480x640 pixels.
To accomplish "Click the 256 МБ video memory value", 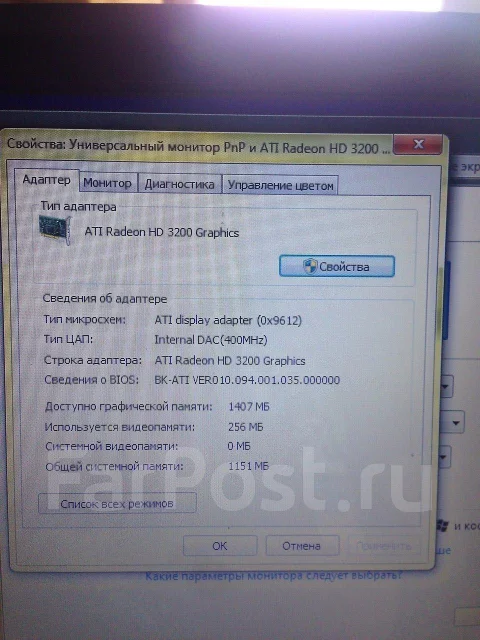I will 245,427.
